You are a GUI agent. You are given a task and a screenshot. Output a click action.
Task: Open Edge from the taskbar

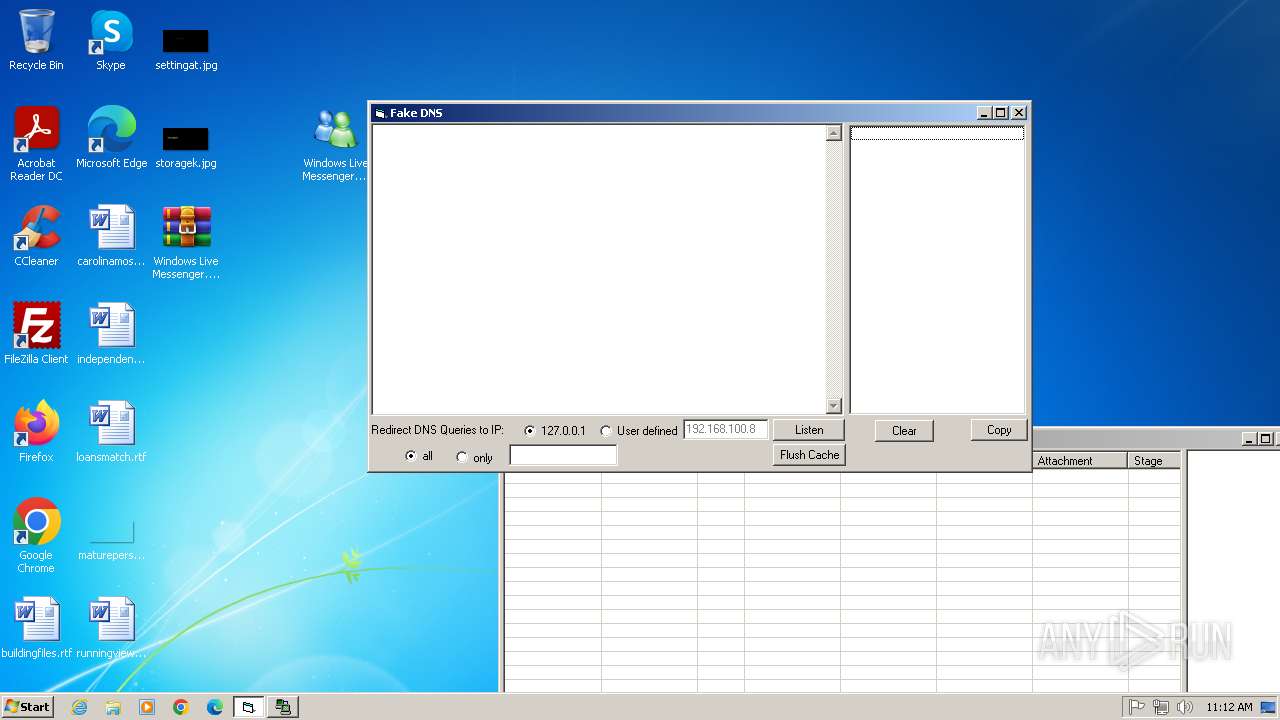(x=215, y=707)
